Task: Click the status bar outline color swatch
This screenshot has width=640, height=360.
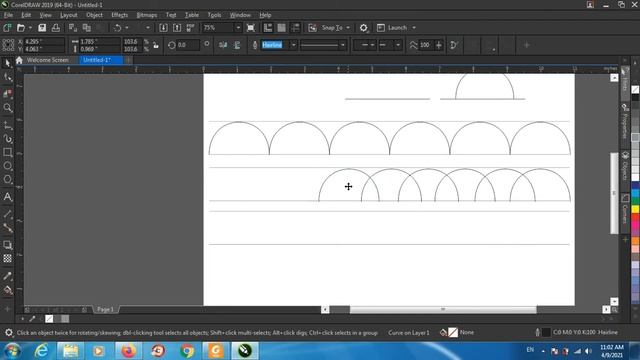Action: click(x=546, y=332)
